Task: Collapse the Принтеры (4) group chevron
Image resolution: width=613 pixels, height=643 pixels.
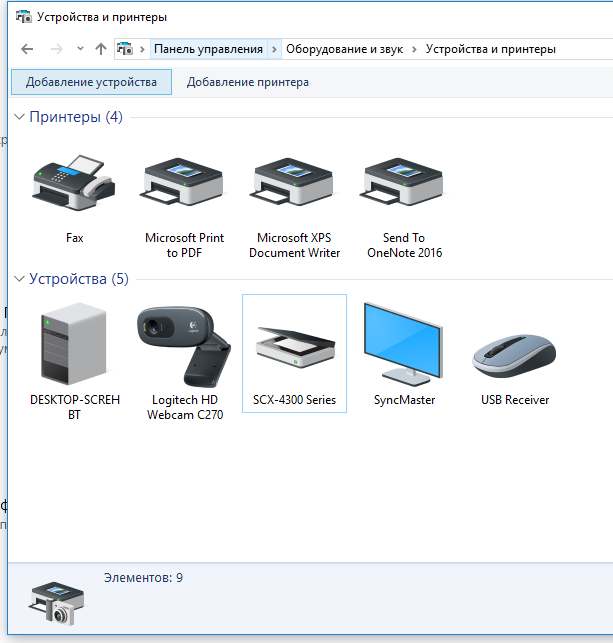Action: [x=19, y=117]
